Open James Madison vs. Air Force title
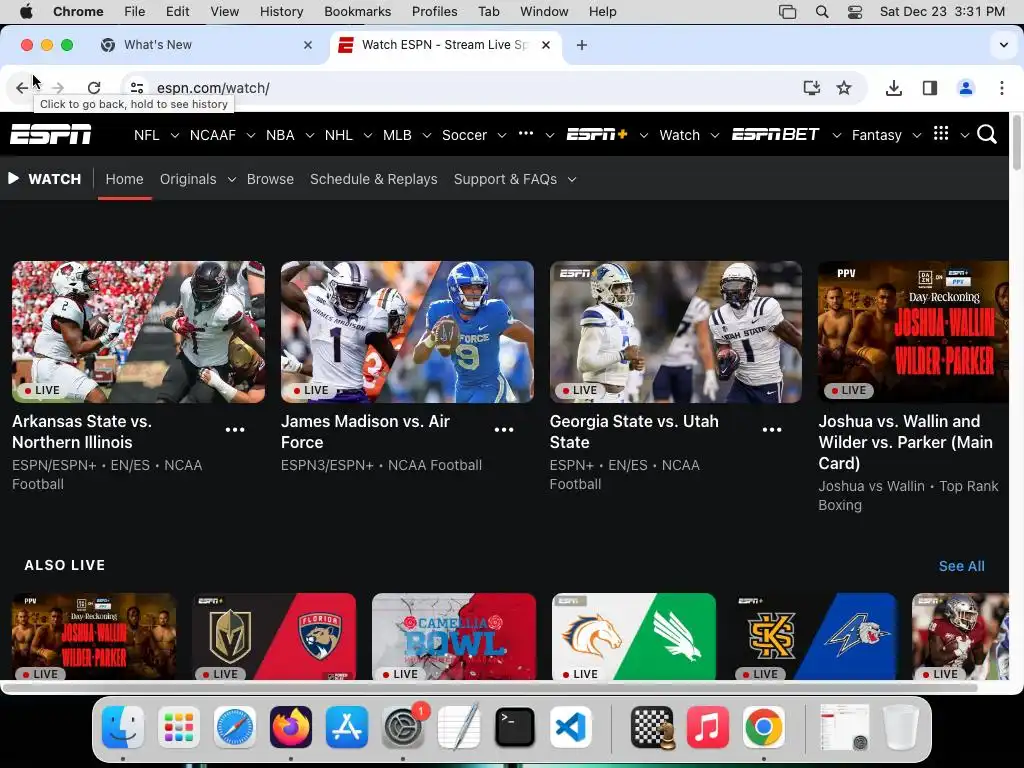 (x=365, y=432)
